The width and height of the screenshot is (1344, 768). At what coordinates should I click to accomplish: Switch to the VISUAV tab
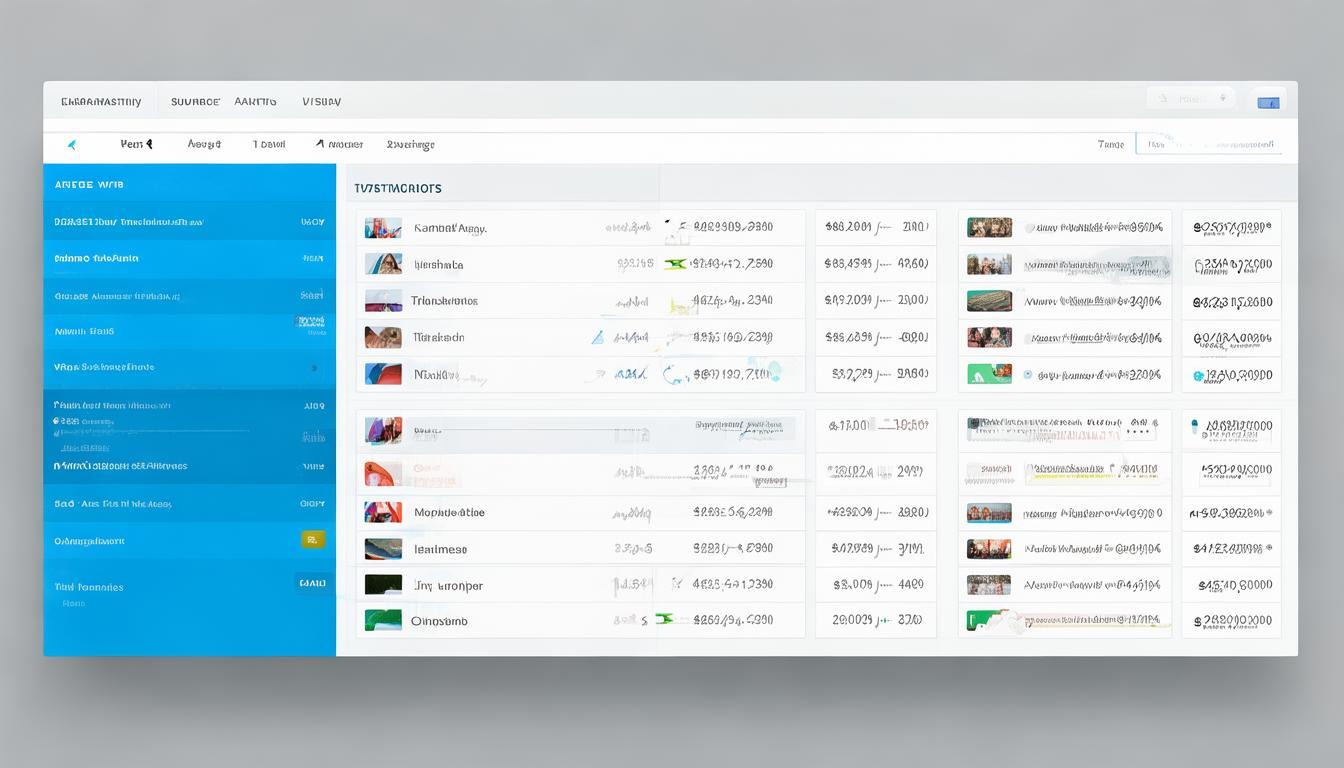click(x=321, y=102)
